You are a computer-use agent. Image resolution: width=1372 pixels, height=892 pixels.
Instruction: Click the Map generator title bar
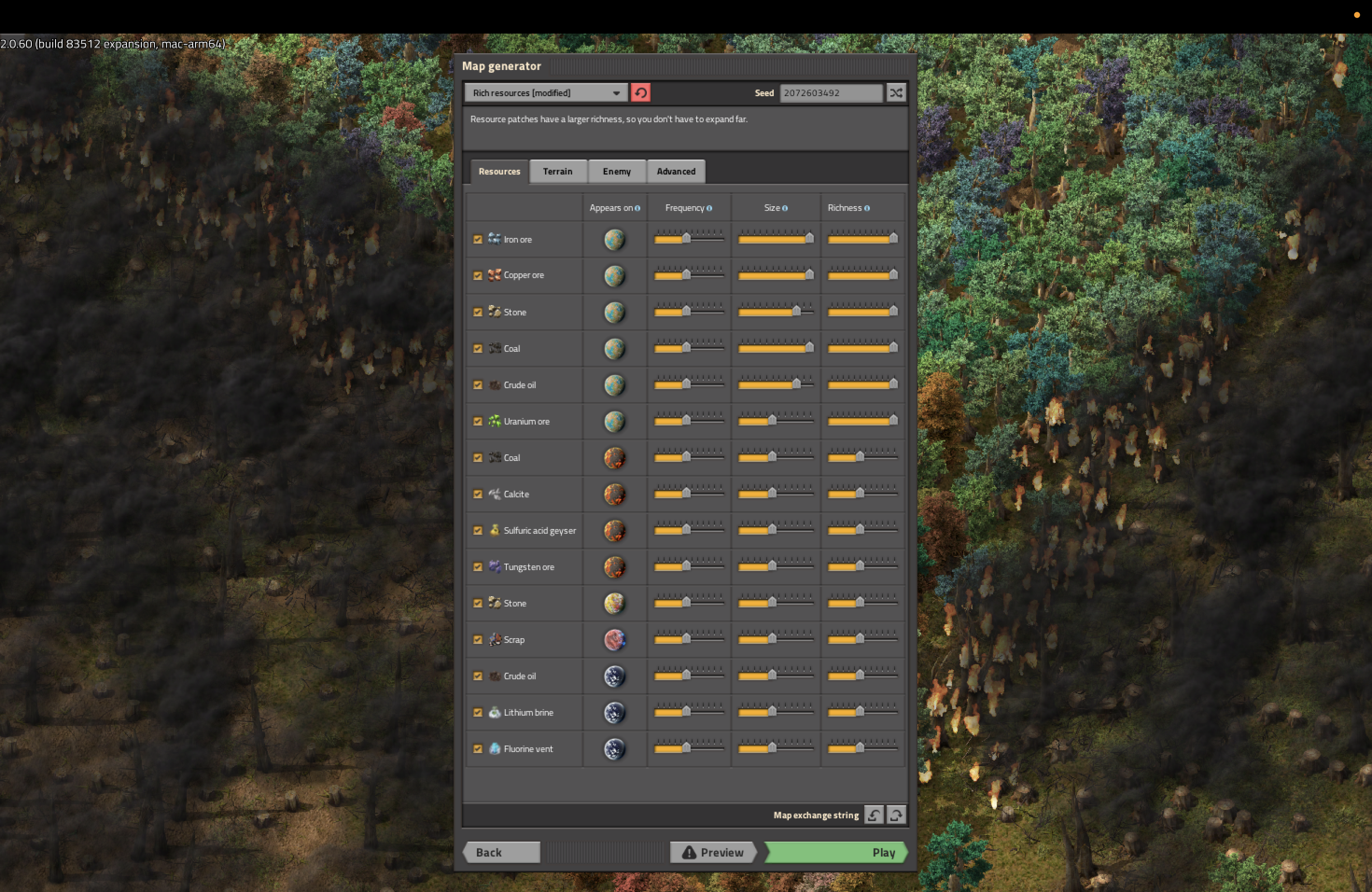pos(686,66)
